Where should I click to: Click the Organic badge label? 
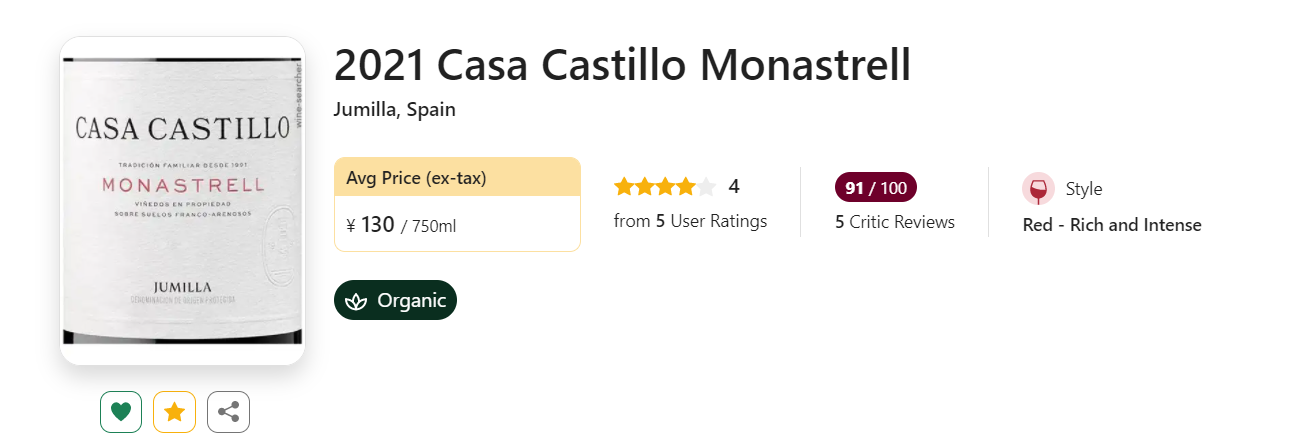tap(411, 301)
